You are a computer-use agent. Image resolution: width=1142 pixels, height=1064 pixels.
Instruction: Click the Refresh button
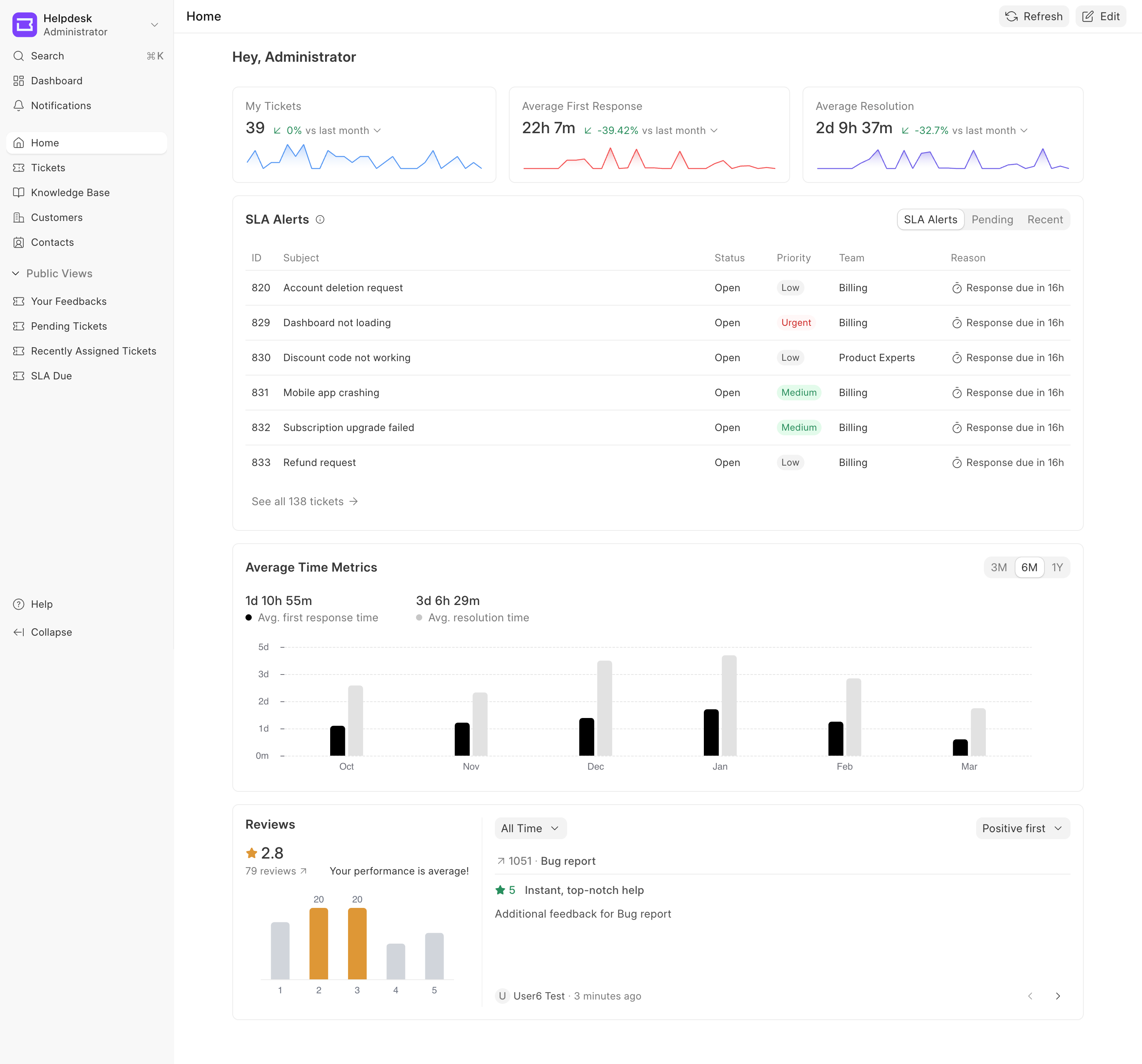(1033, 16)
